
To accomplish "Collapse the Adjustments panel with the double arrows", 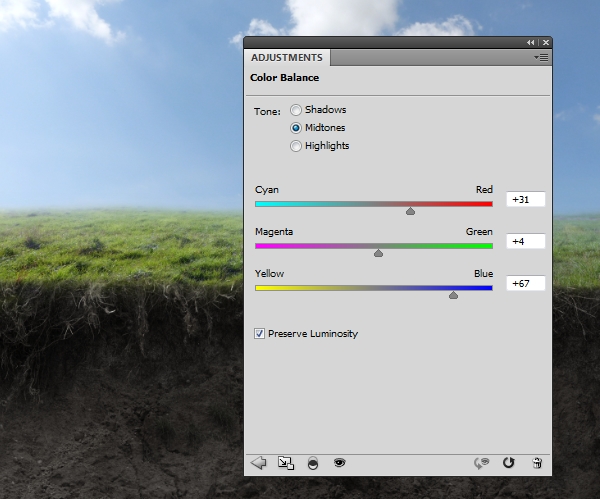I will [x=530, y=42].
